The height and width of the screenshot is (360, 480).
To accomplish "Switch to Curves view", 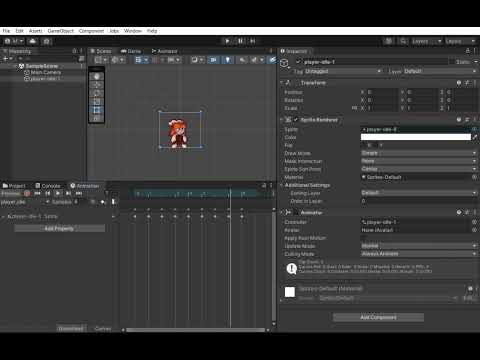I will pyautogui.click(x=103, y=329).
